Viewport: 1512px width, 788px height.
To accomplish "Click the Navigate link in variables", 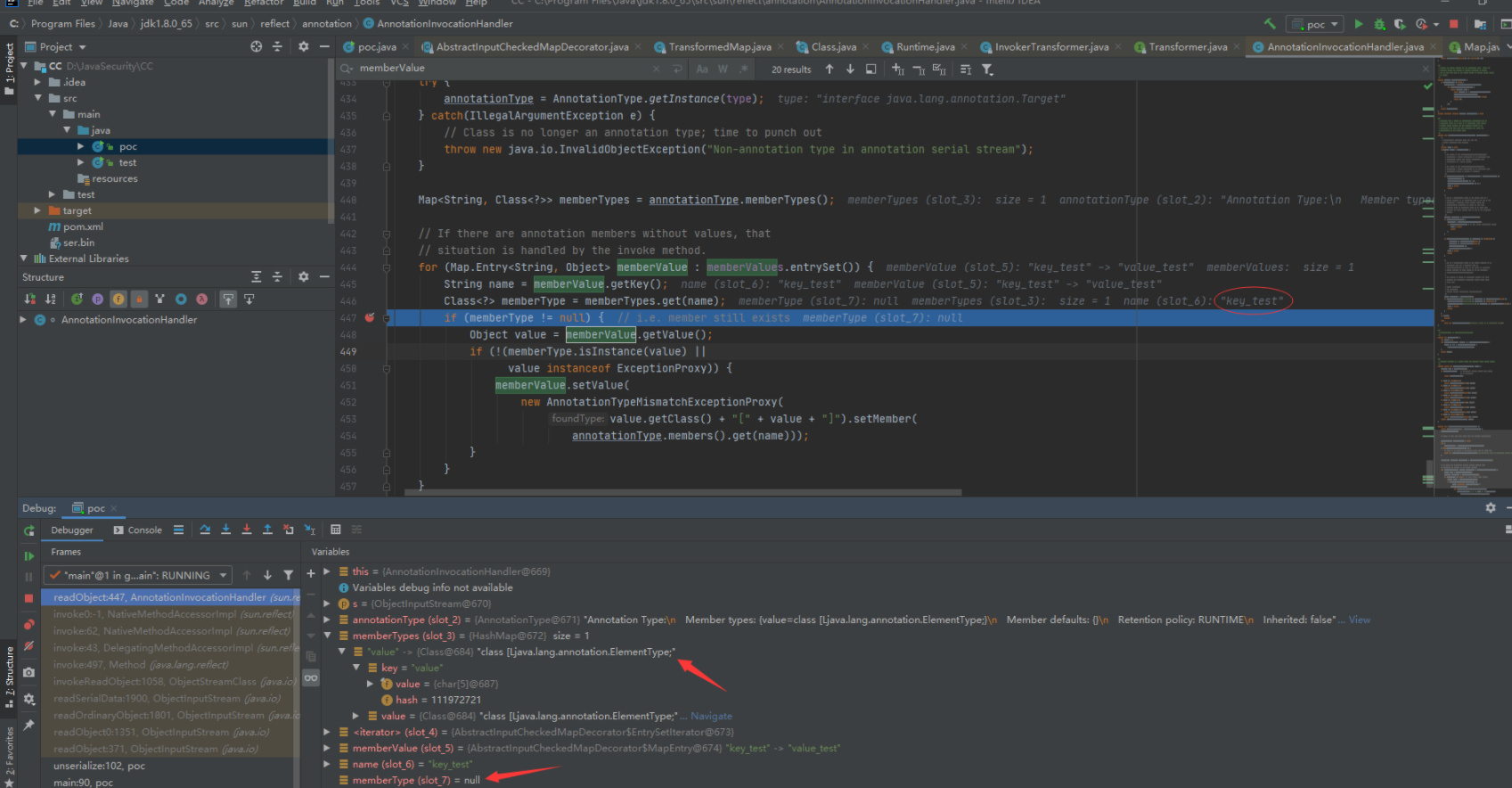I will (x=711, y=716).
